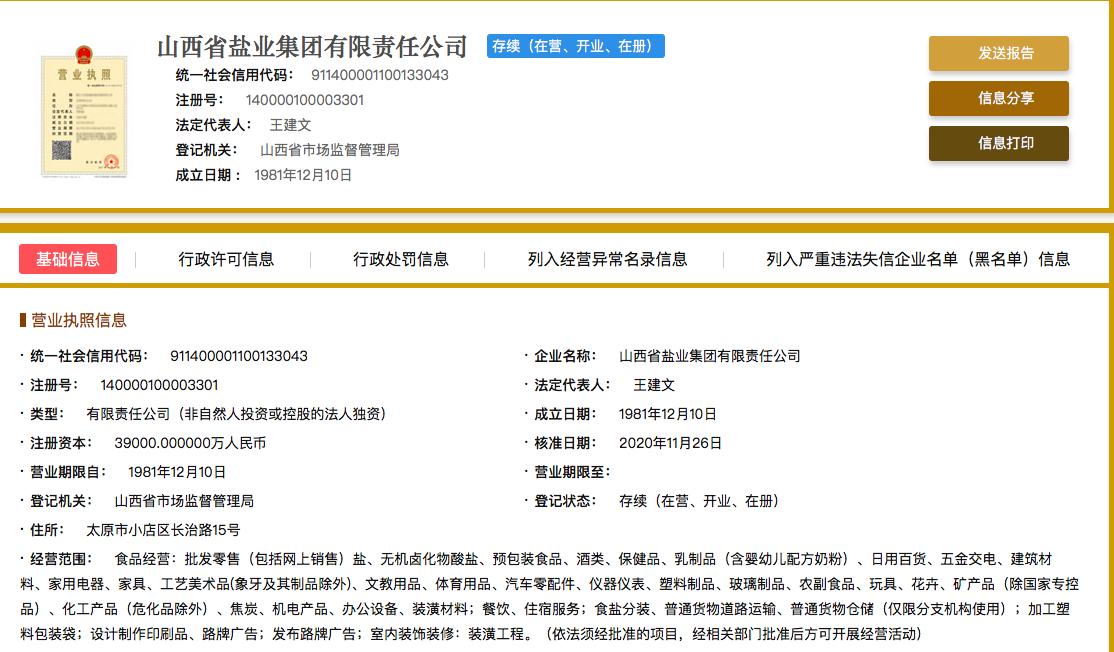Click registered capital 39000.000000万人民币
1114x652 pixels.
190,443
